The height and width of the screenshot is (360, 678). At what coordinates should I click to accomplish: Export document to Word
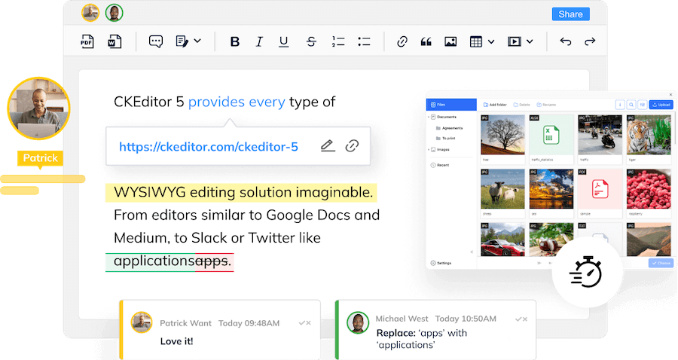pyautogui.click(x=115, y=41)
